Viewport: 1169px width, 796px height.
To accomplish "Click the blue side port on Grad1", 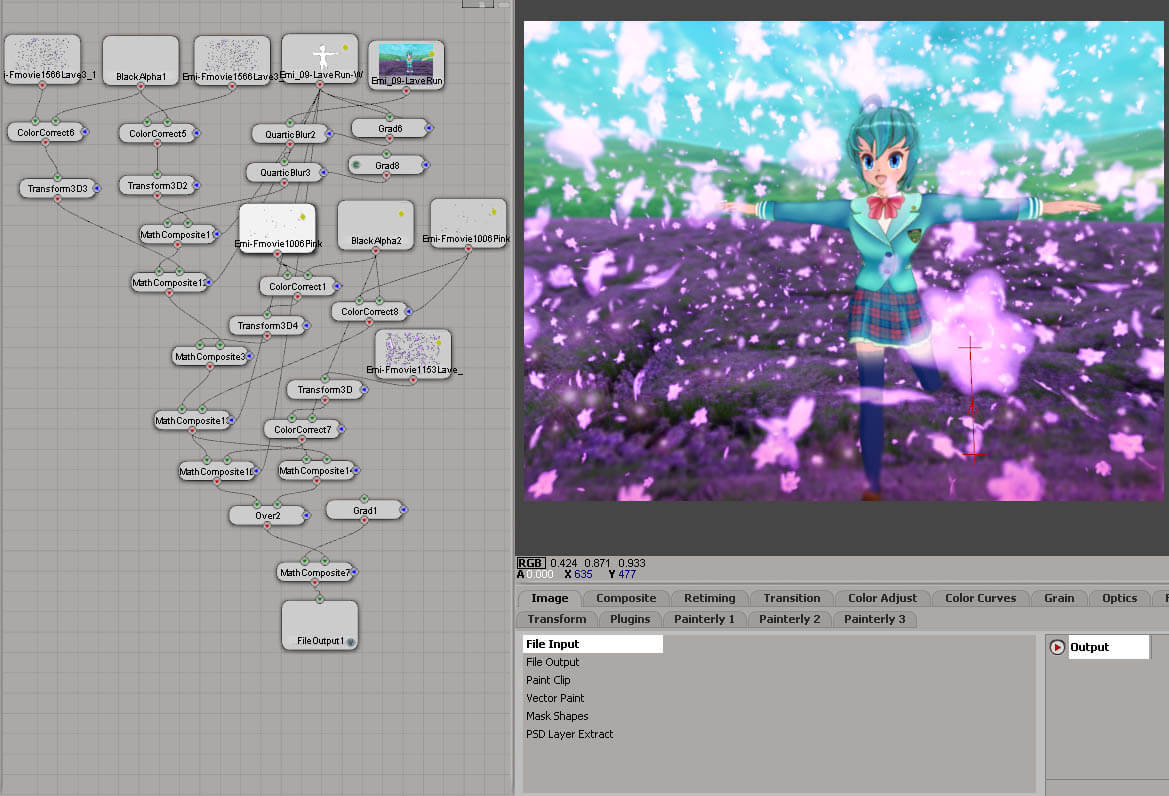I will point(404,510).
